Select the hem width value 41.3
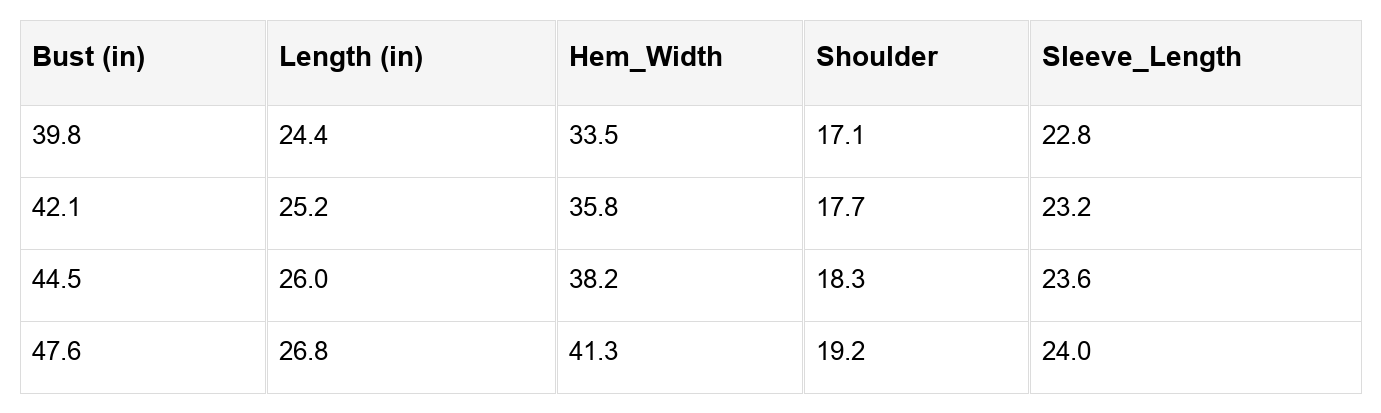This screenshot has height=413, width=1381. click(x=593, y=352)
